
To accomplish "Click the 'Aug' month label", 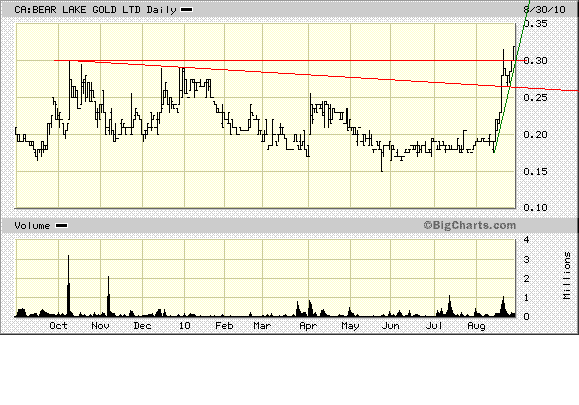I will click(476, 326).
